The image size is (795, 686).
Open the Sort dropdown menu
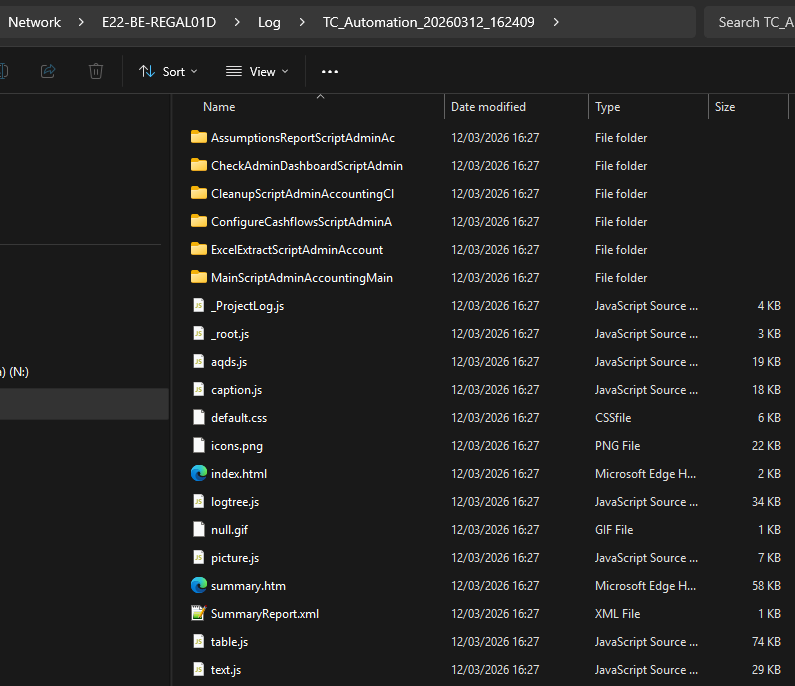click(x=168, y=71)
